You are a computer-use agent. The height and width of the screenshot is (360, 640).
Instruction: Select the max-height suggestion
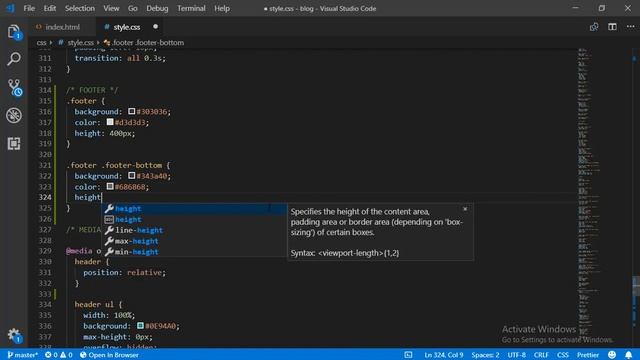(x=194, y=241)
